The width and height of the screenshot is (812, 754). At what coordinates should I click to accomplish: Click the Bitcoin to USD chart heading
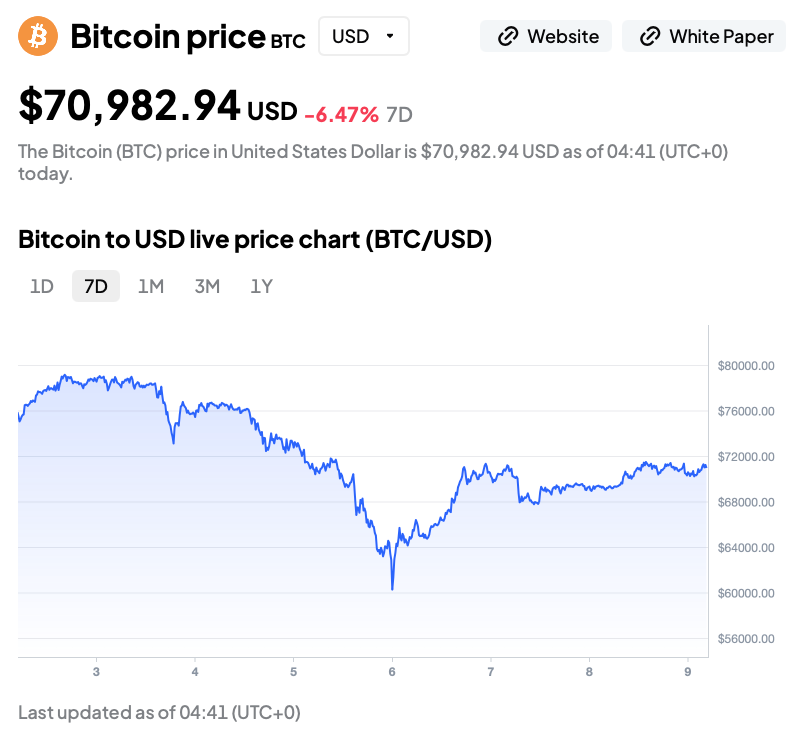[255, 240]
